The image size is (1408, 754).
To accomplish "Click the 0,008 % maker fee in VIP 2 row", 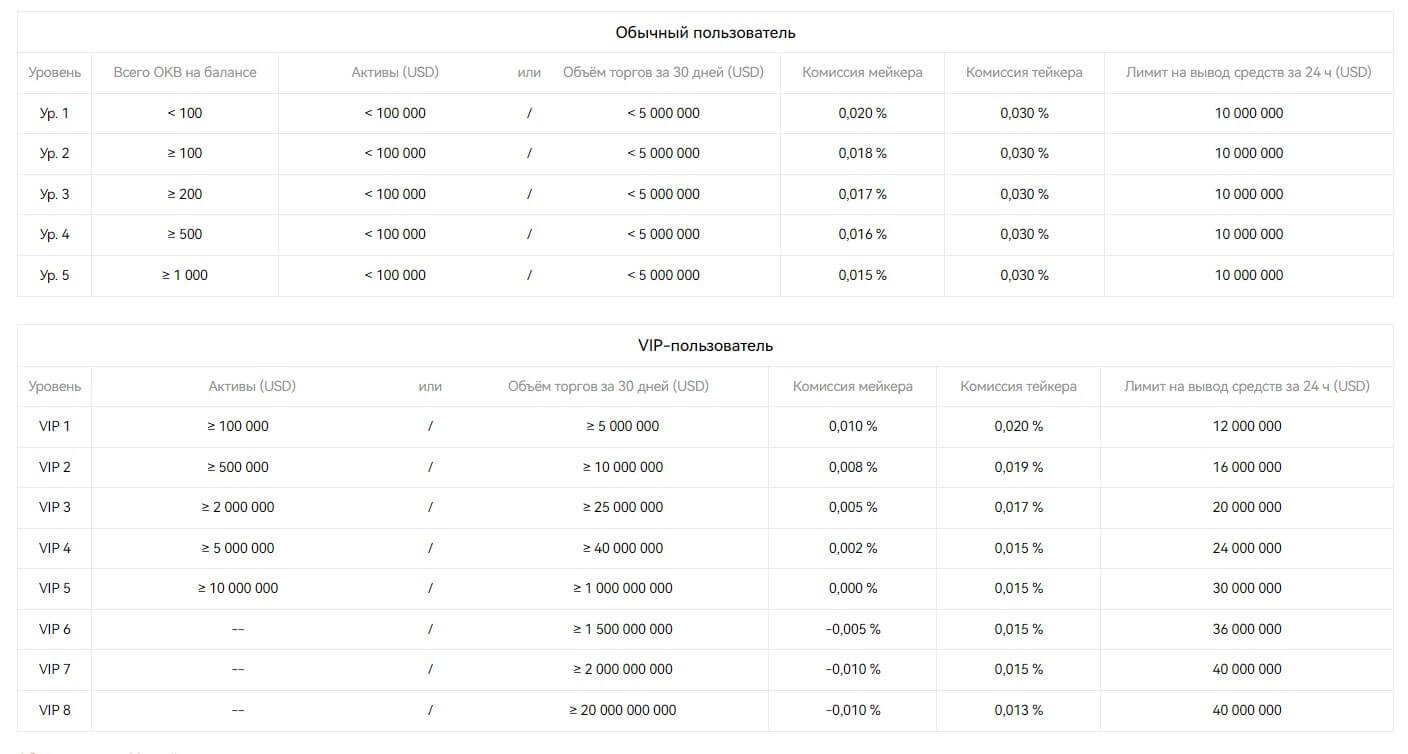I will coord(853,467).
